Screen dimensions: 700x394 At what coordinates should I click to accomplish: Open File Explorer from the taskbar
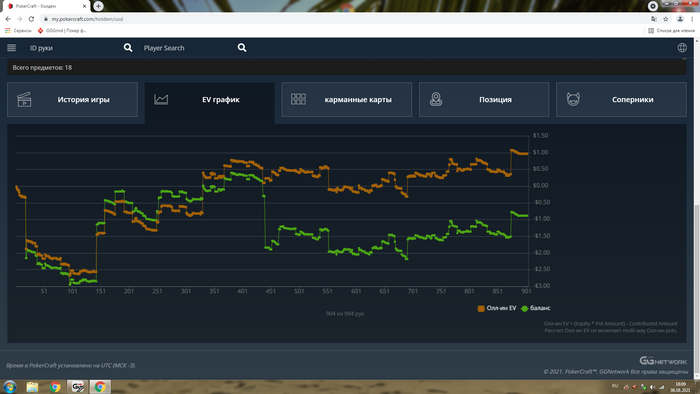[x=32, y=387]
